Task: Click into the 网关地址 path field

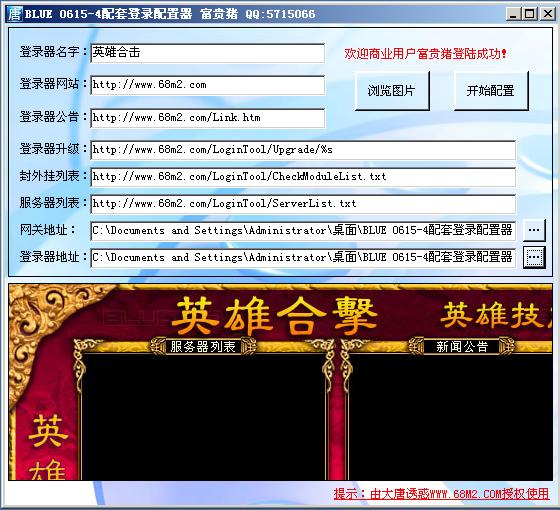Action: click(x=303, y=230)
